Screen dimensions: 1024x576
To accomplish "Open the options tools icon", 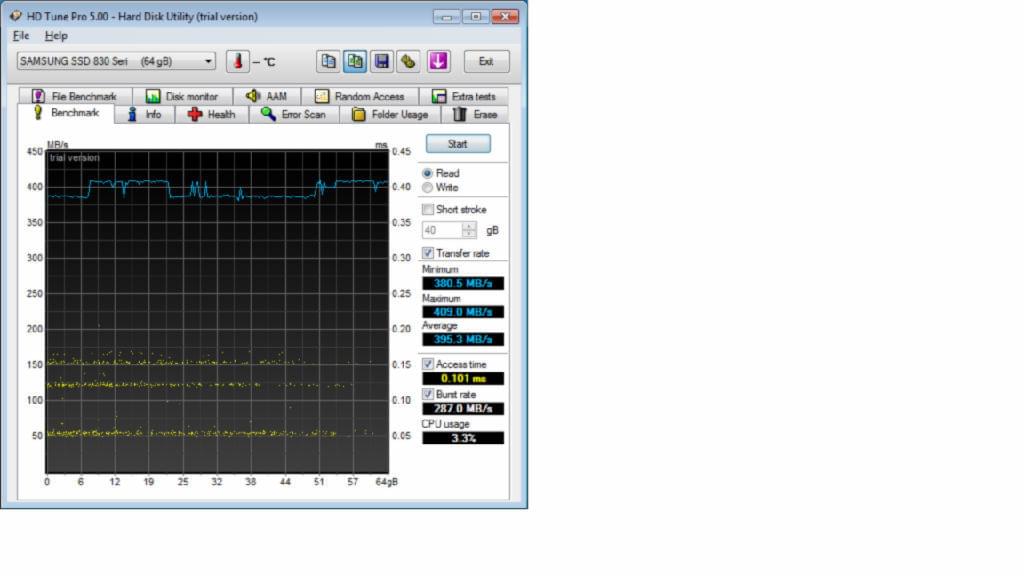I will (409, 61).
